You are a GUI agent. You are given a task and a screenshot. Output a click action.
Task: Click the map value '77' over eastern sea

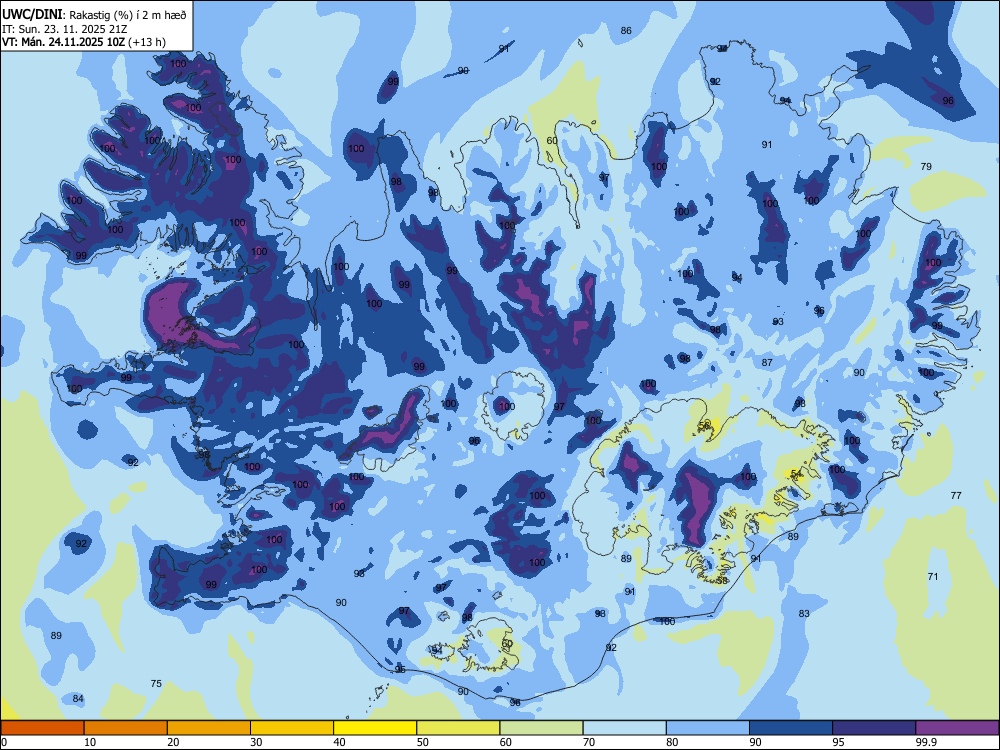pyautogui.click(x=956, y=496)
